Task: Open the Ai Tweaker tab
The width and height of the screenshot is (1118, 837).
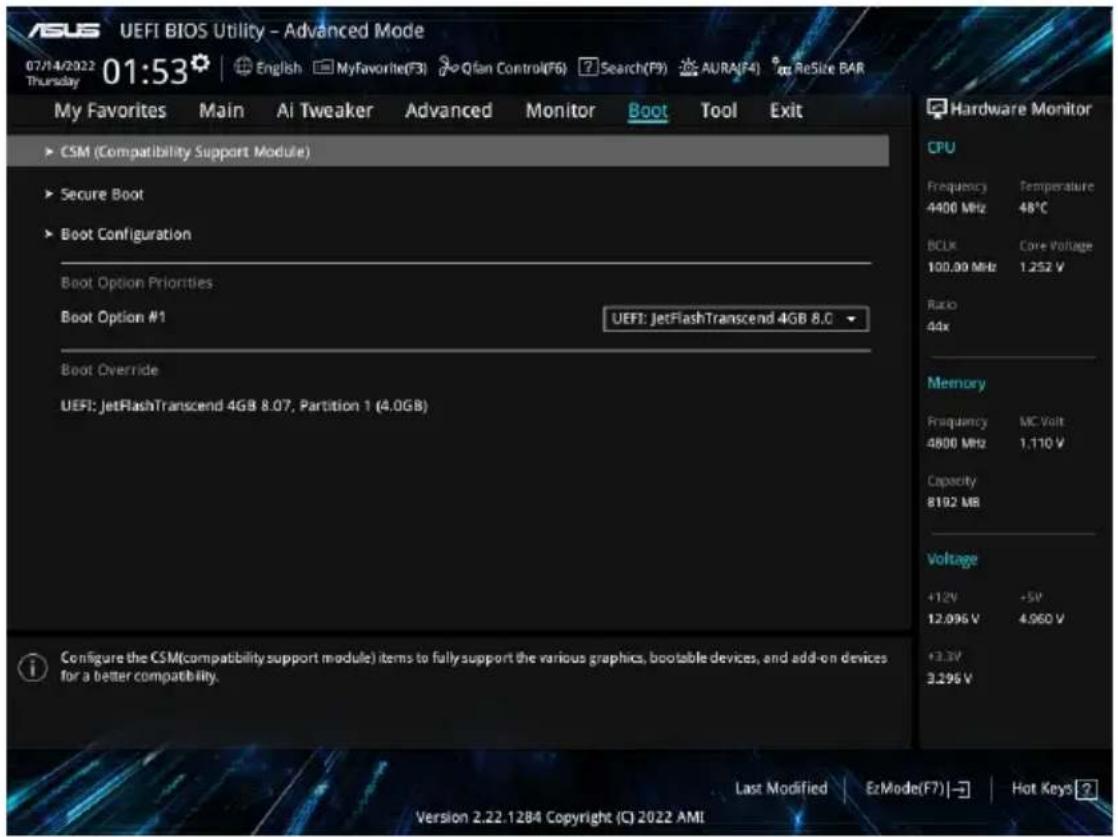Action: 324,111
